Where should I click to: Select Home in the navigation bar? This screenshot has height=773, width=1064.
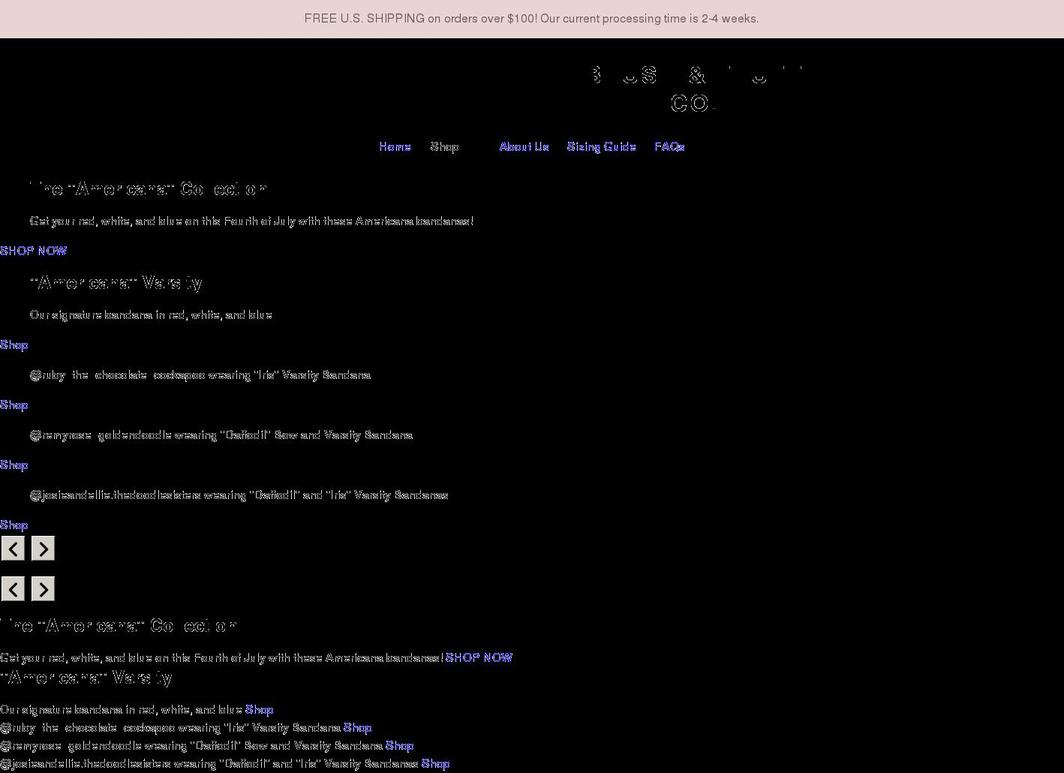coord(394,146)
